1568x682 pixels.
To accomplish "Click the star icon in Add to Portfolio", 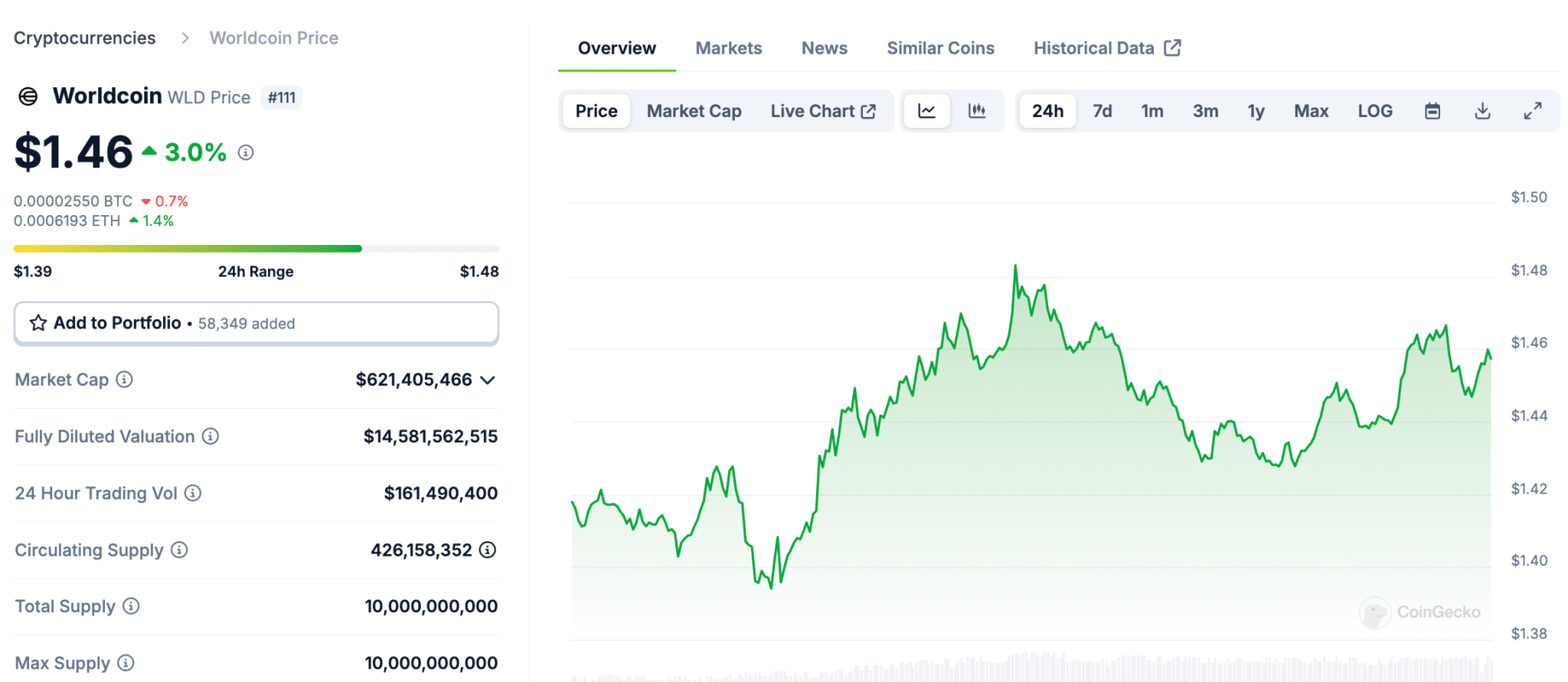I will click(x=38, y=323).
